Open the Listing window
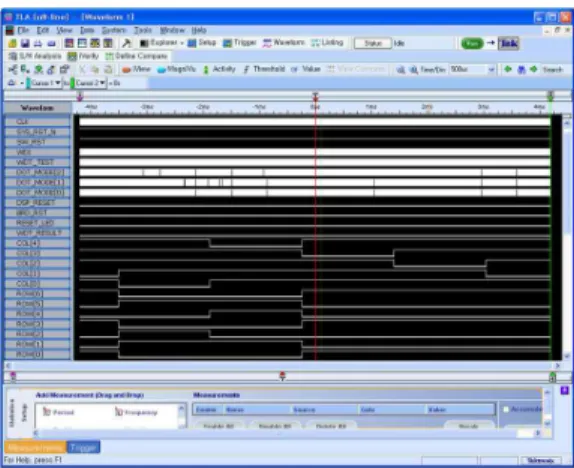Screen dimensions: 574x468 pos(327,43)
